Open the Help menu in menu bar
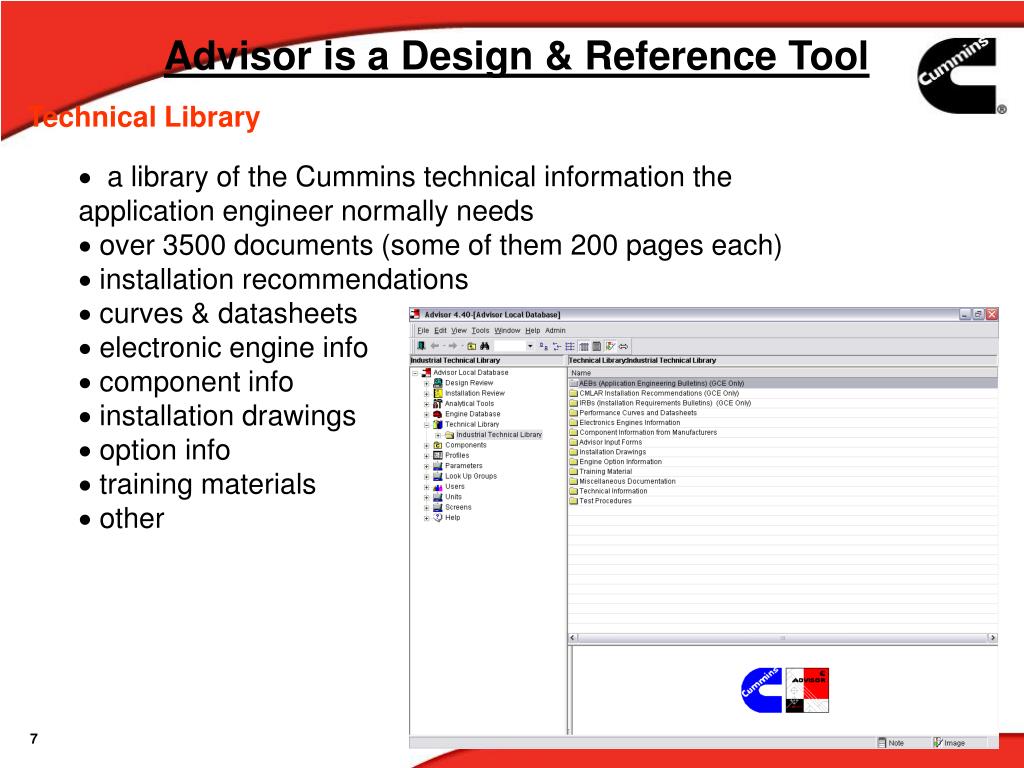The image size is (1024, 768). (533, 330)
